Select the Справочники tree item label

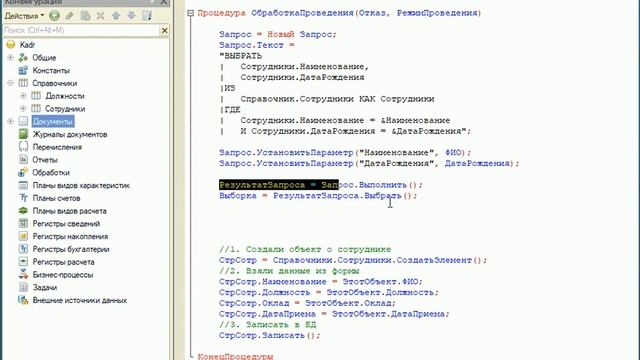pyautogui.click(x=55, y=83)
